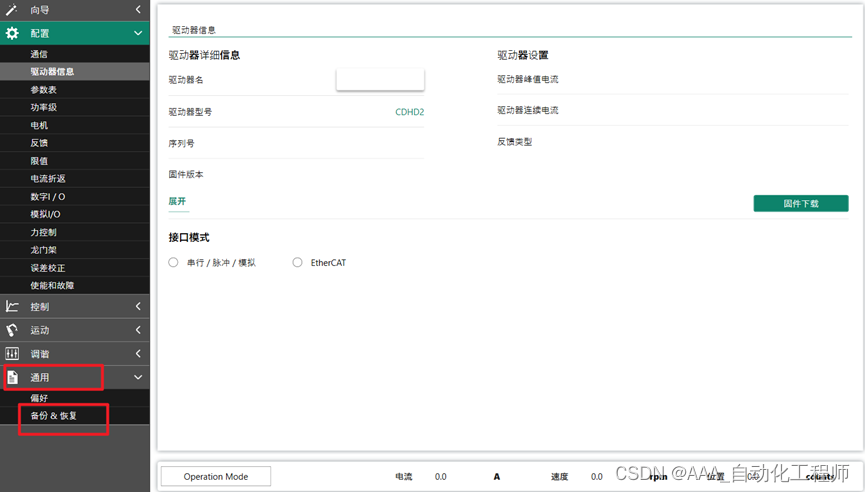Open the 电机 menu item

[74, 125]
